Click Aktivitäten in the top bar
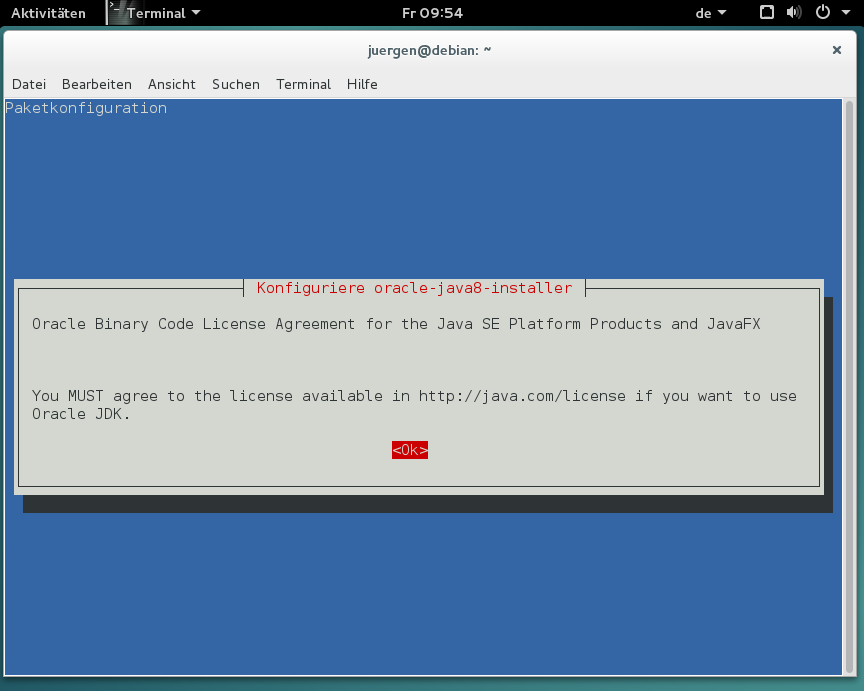 click(x=48, y=13)
